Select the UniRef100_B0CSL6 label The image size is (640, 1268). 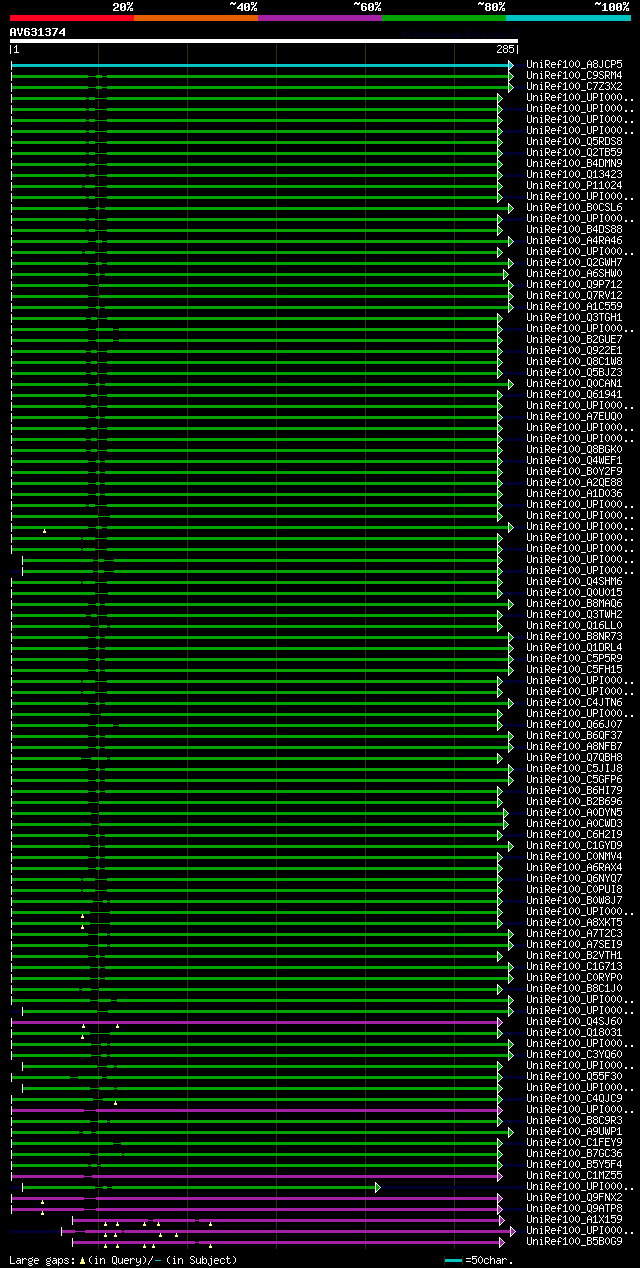pyautogui.click(x=574, y=207)
